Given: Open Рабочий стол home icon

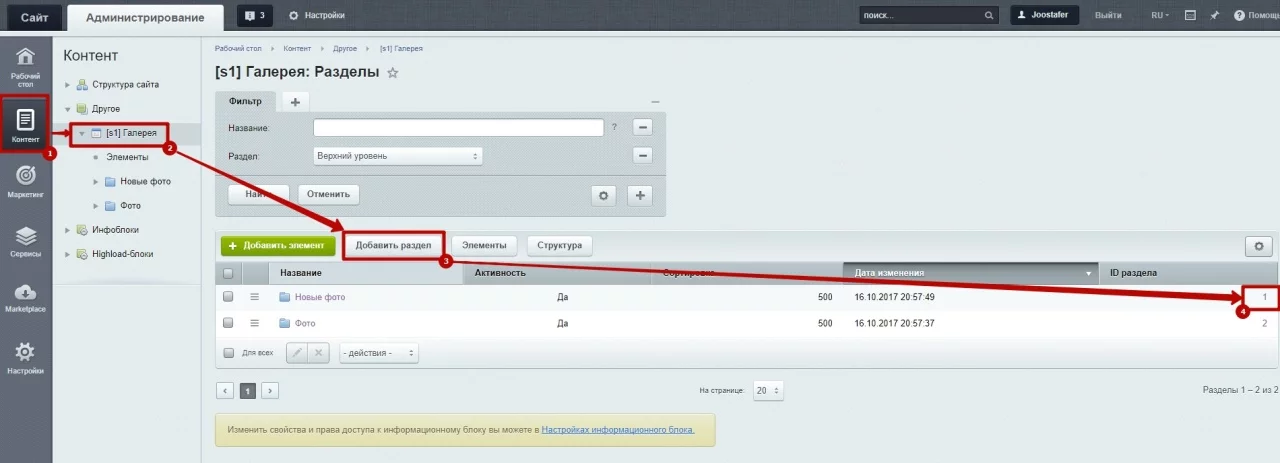Looking at the screenshot, I should click(26, 65).
